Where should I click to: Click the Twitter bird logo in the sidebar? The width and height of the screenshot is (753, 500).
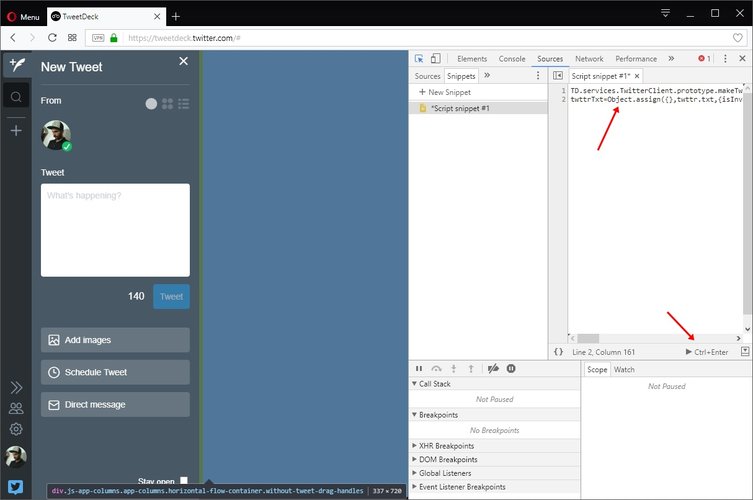[15, 487]
